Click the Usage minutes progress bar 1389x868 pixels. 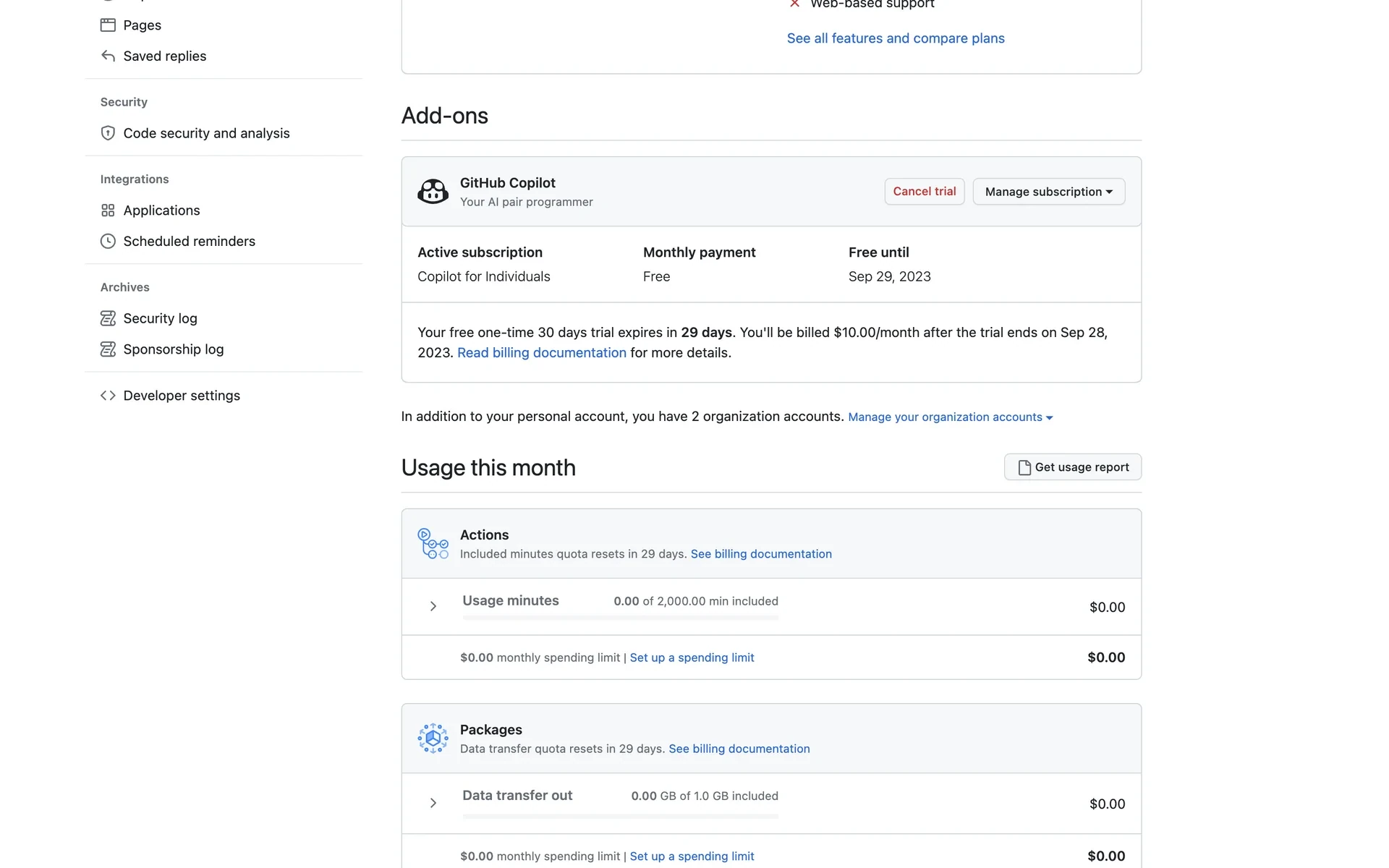[x=620, y=618]
